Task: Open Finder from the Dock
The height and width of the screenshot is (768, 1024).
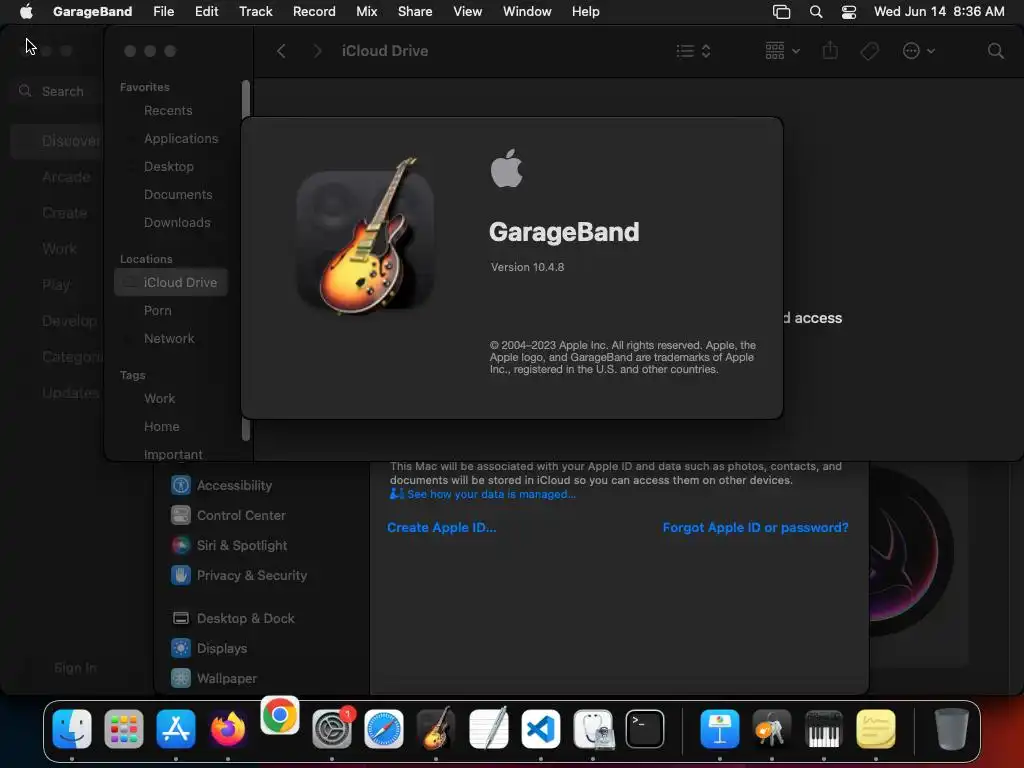Action: (x=72, y=728)
